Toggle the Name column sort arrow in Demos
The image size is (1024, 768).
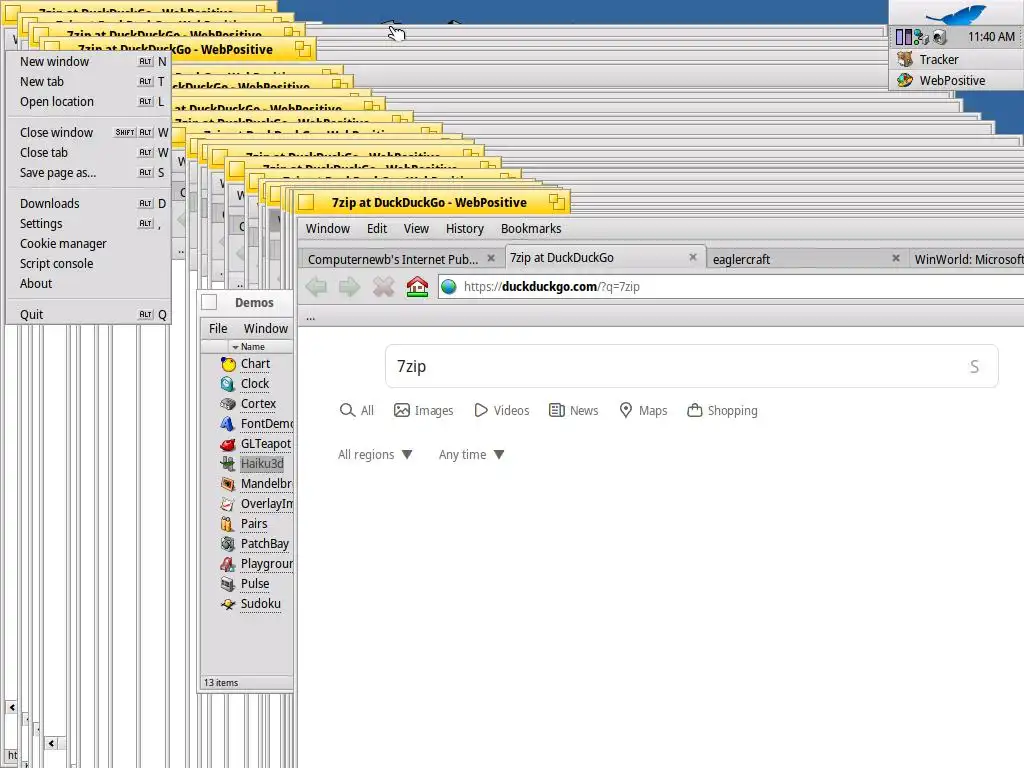click(x=235, y=347)
